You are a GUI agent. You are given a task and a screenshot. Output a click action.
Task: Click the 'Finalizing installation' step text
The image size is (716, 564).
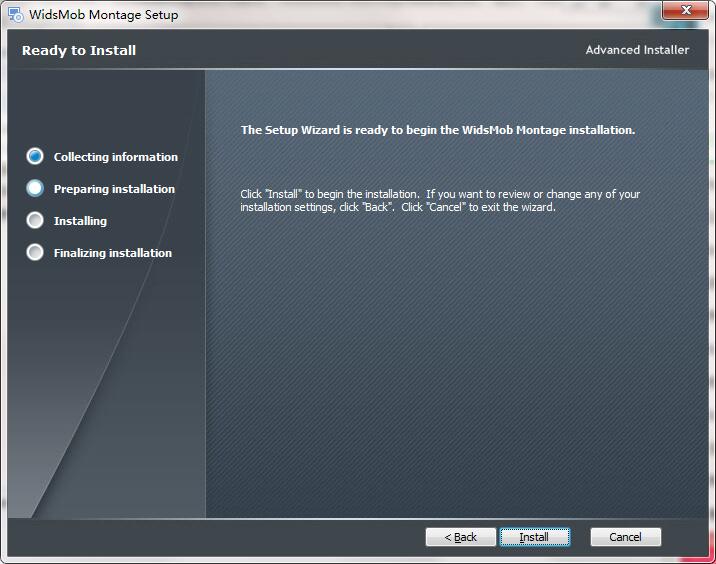coord(113,253)
